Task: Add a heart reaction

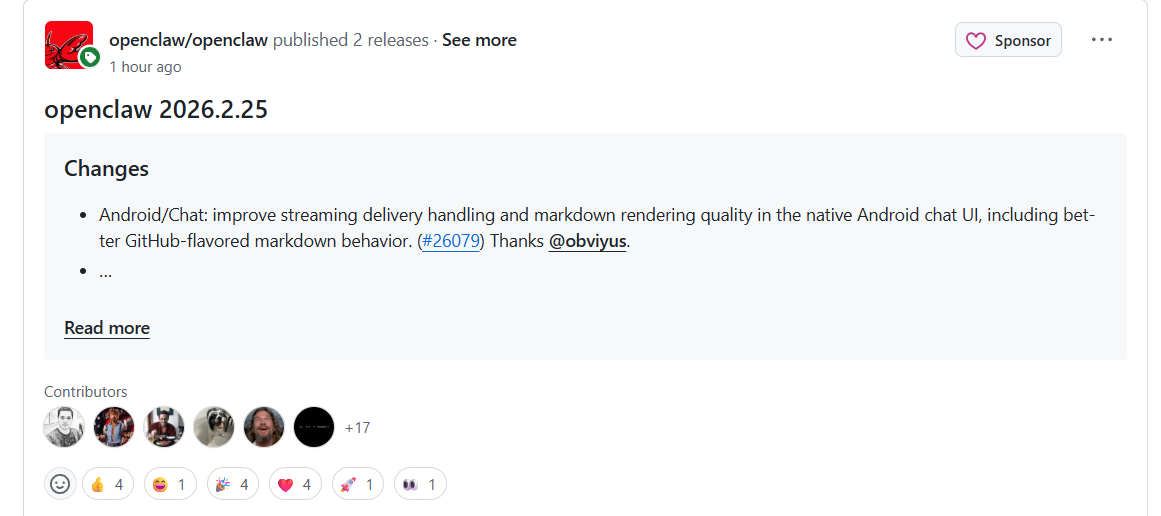Action: 295,485
